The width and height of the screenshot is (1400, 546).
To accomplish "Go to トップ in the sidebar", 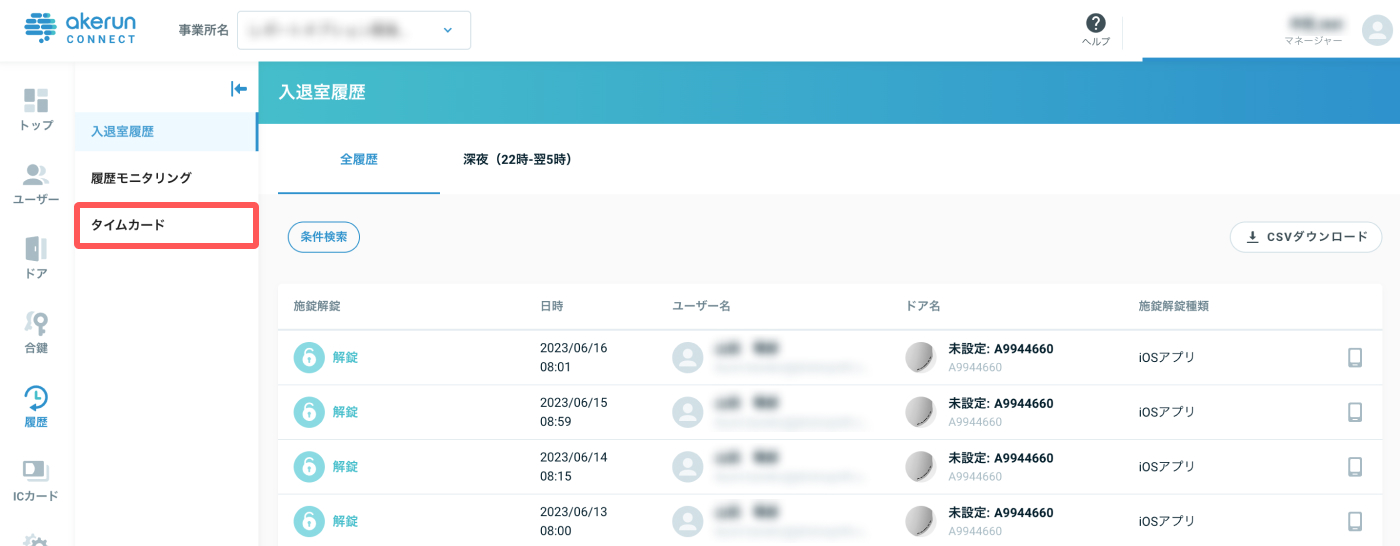I will tap(36, 110).
